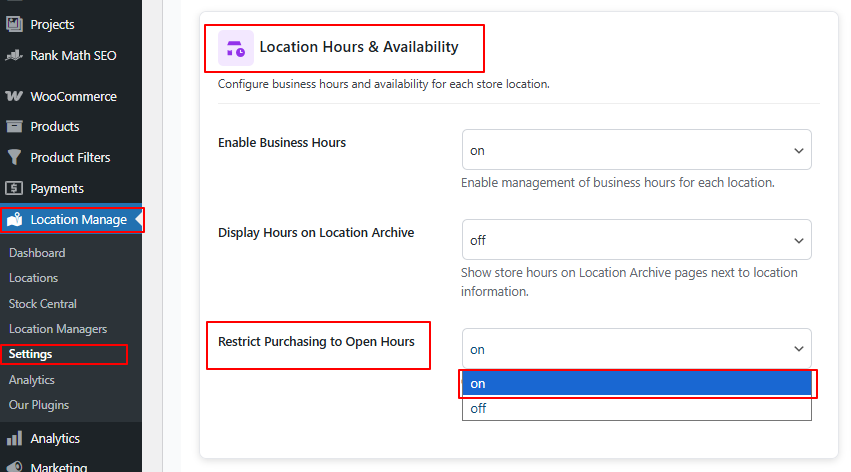Expand Display Hours on Location Archive dropdown
Image resolution: width=851 pixels, height=472 pixels.
click(x=636, y=241)
